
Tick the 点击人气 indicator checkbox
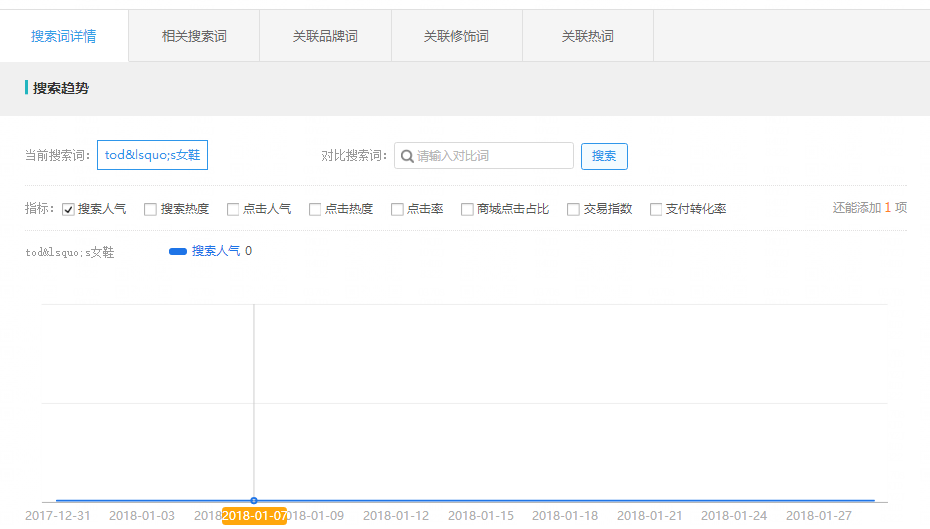coord(233,210)
